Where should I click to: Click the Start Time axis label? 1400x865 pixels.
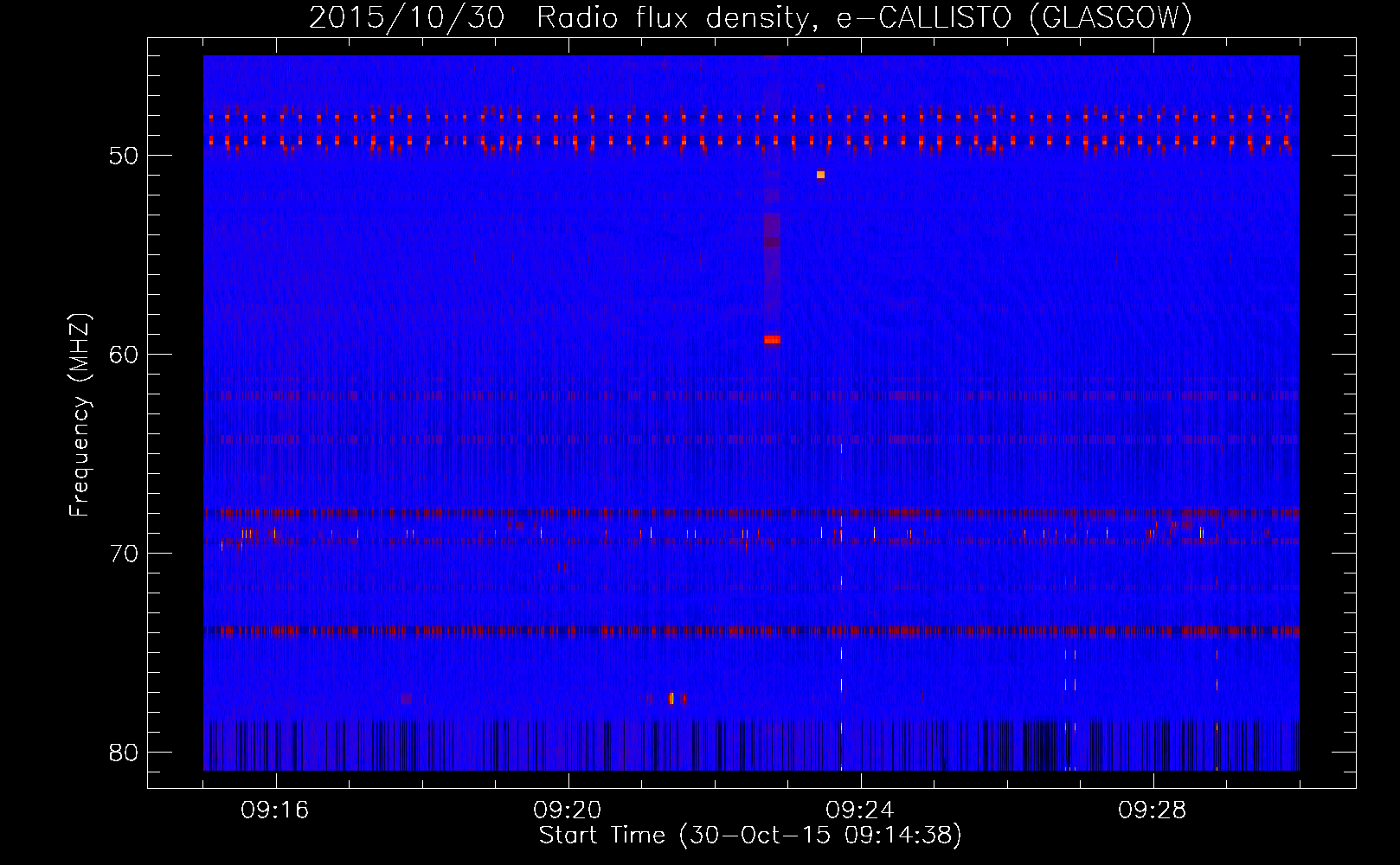[x=750, y=836]
